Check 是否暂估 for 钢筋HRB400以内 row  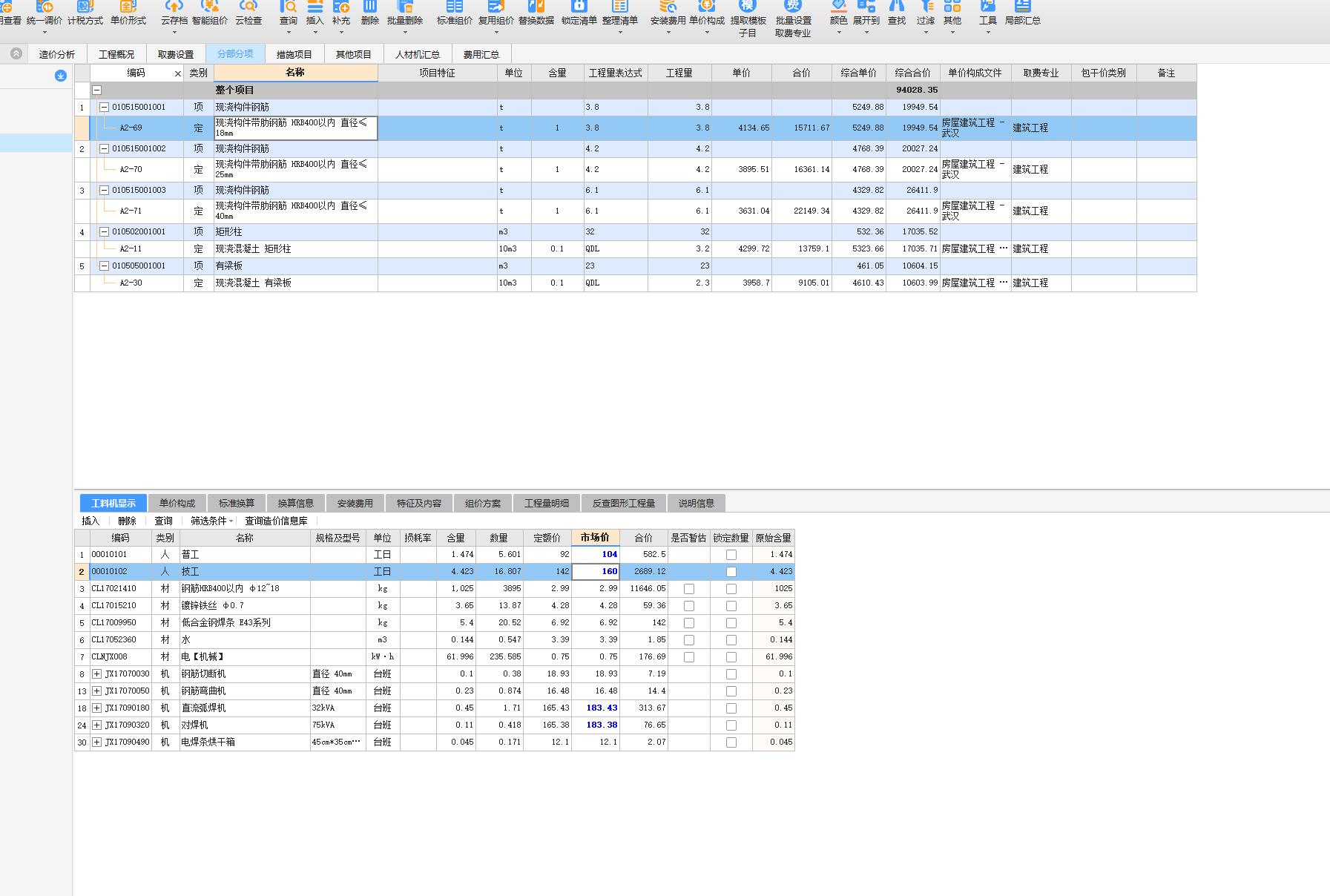pos(689,589)
